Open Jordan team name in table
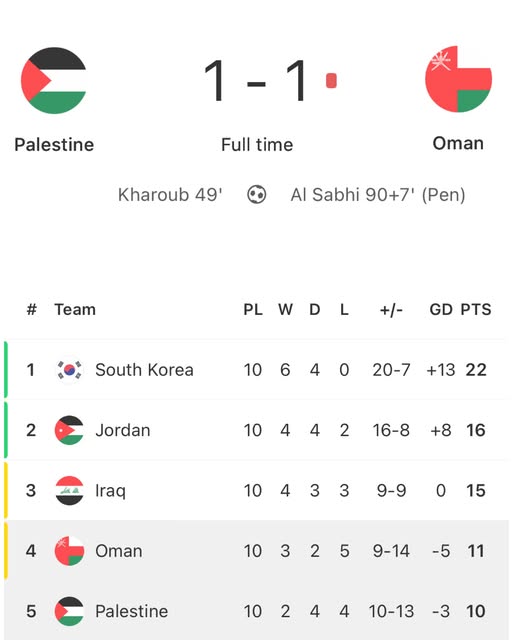The height and width of the screenshot is (640, 513). click(123, 430)
